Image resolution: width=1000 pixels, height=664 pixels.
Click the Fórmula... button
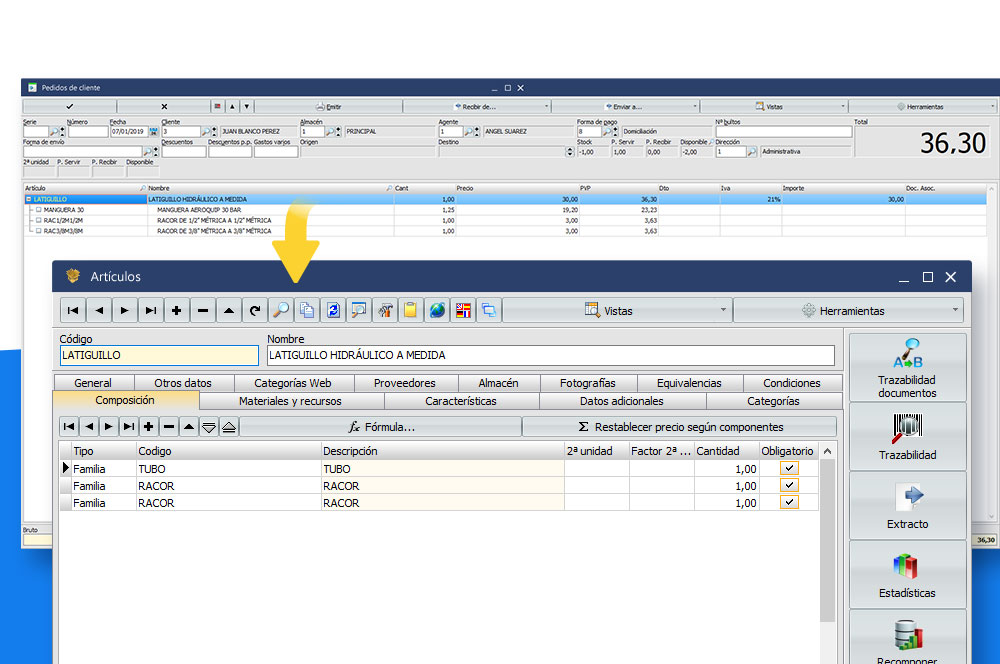[380, 427]
